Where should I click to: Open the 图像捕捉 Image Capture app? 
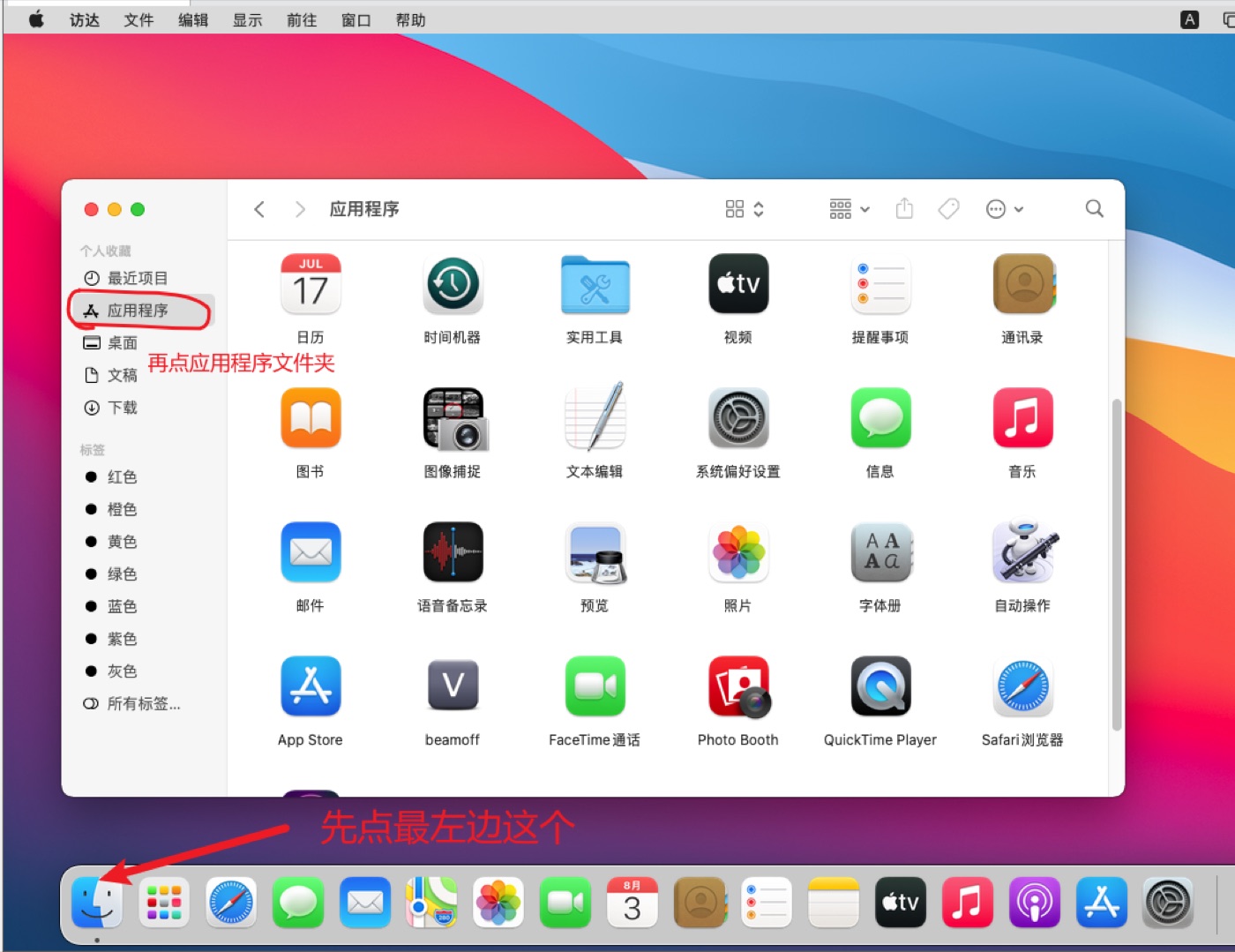[454, 418]
